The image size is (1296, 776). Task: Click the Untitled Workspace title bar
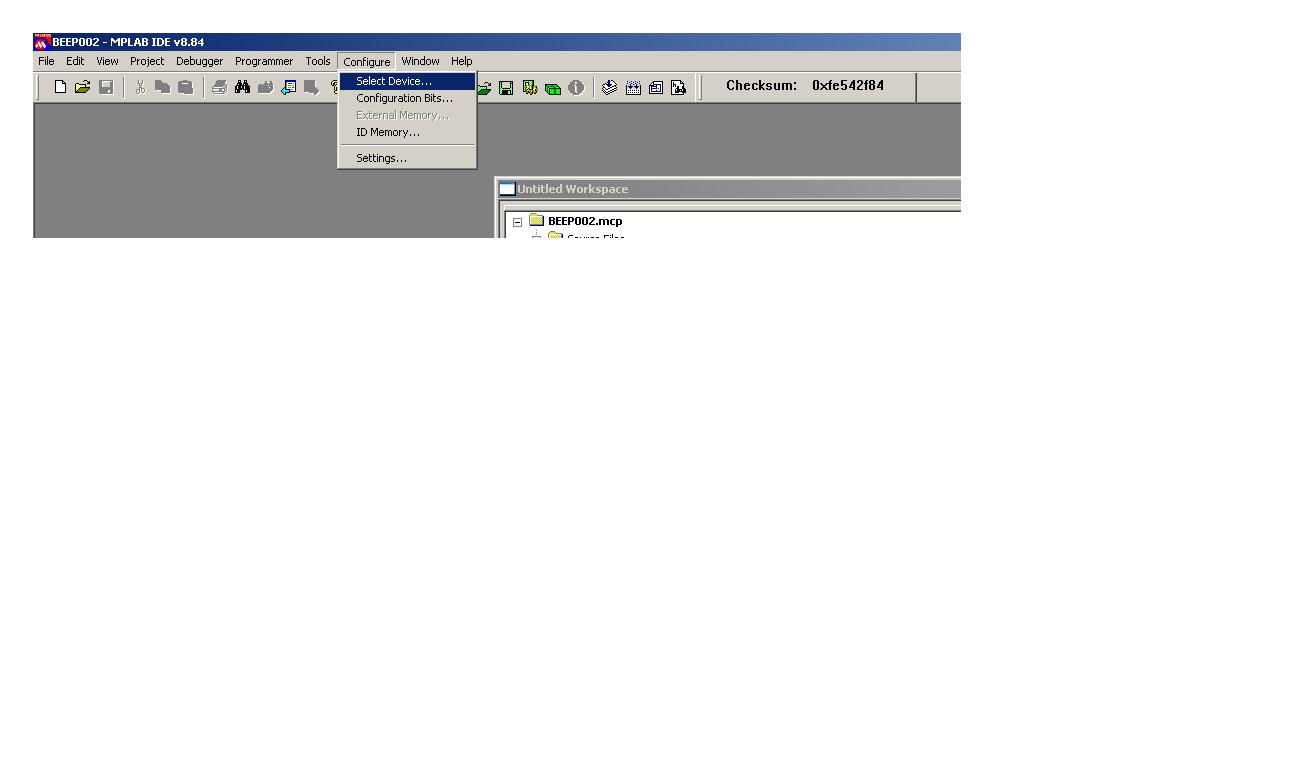click(729, 189)
